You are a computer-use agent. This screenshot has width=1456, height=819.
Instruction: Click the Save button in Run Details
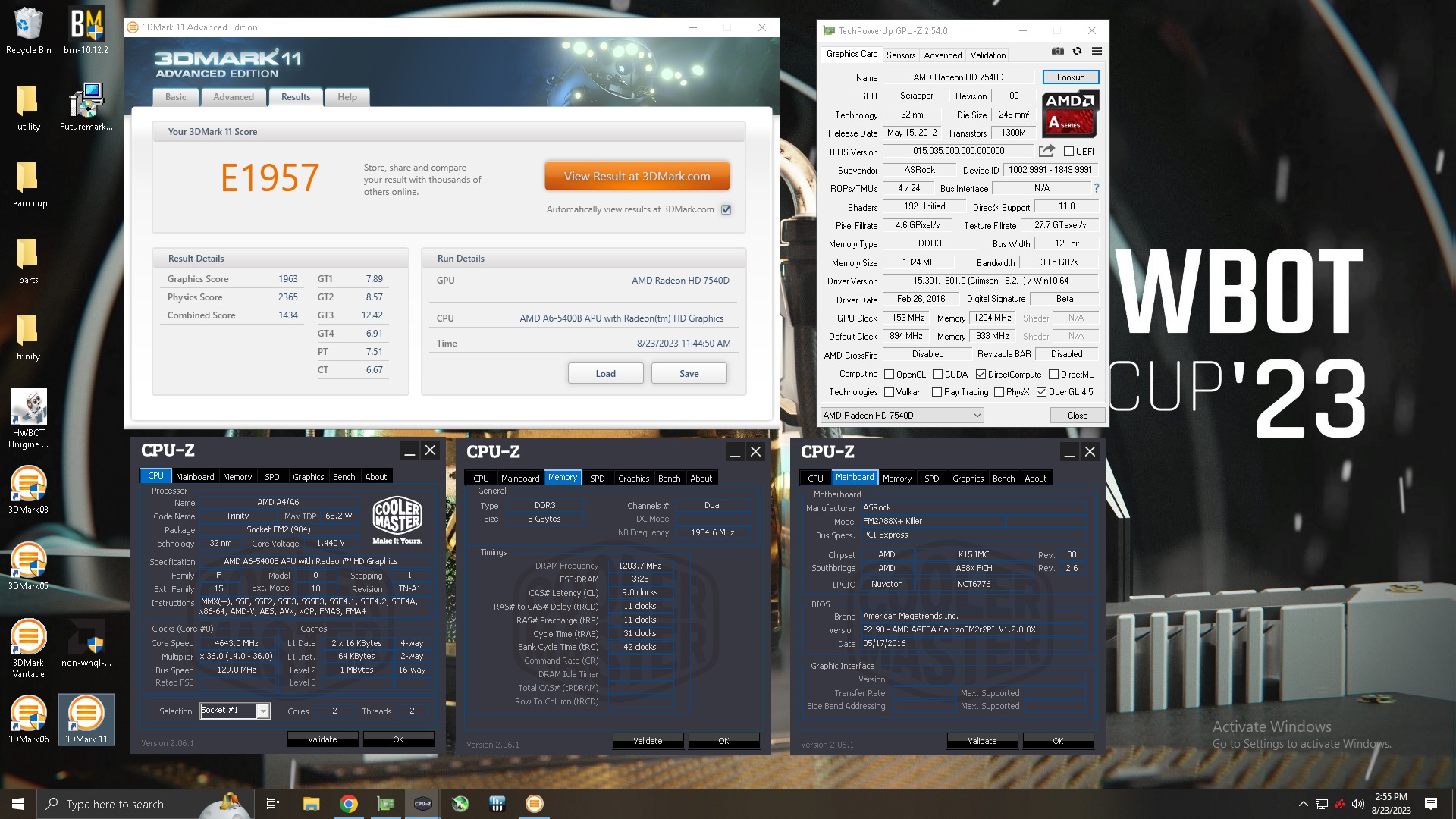click(x=689, y=373)
